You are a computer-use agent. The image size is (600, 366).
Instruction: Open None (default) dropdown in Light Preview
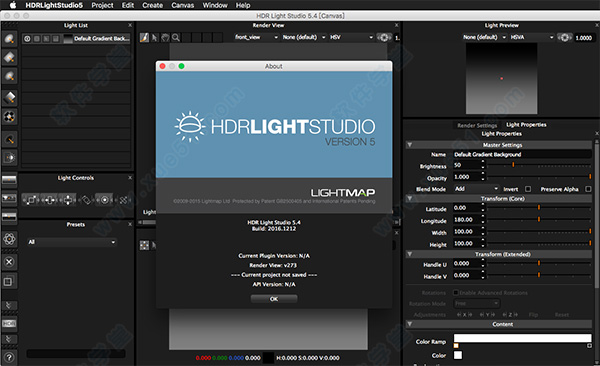tap(484, 38)
